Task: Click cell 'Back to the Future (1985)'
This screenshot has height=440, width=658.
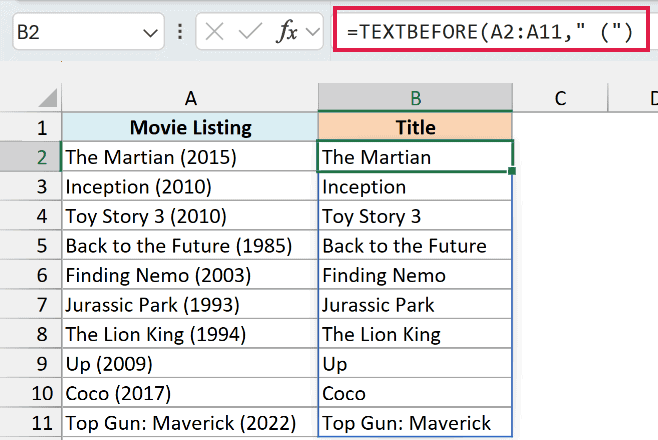Action: tap(190, 245)
